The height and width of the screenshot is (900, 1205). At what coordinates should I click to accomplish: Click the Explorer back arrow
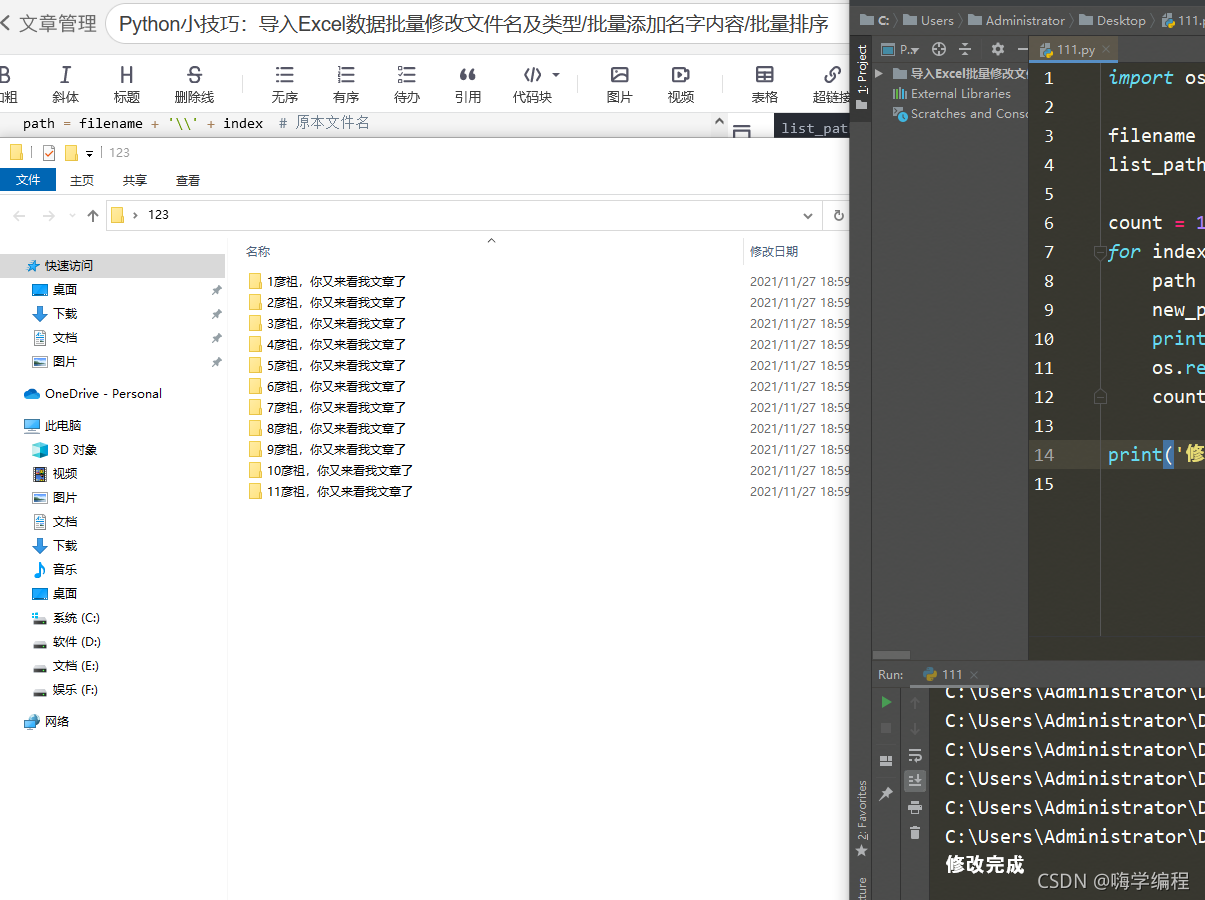(x=19, y=215)
